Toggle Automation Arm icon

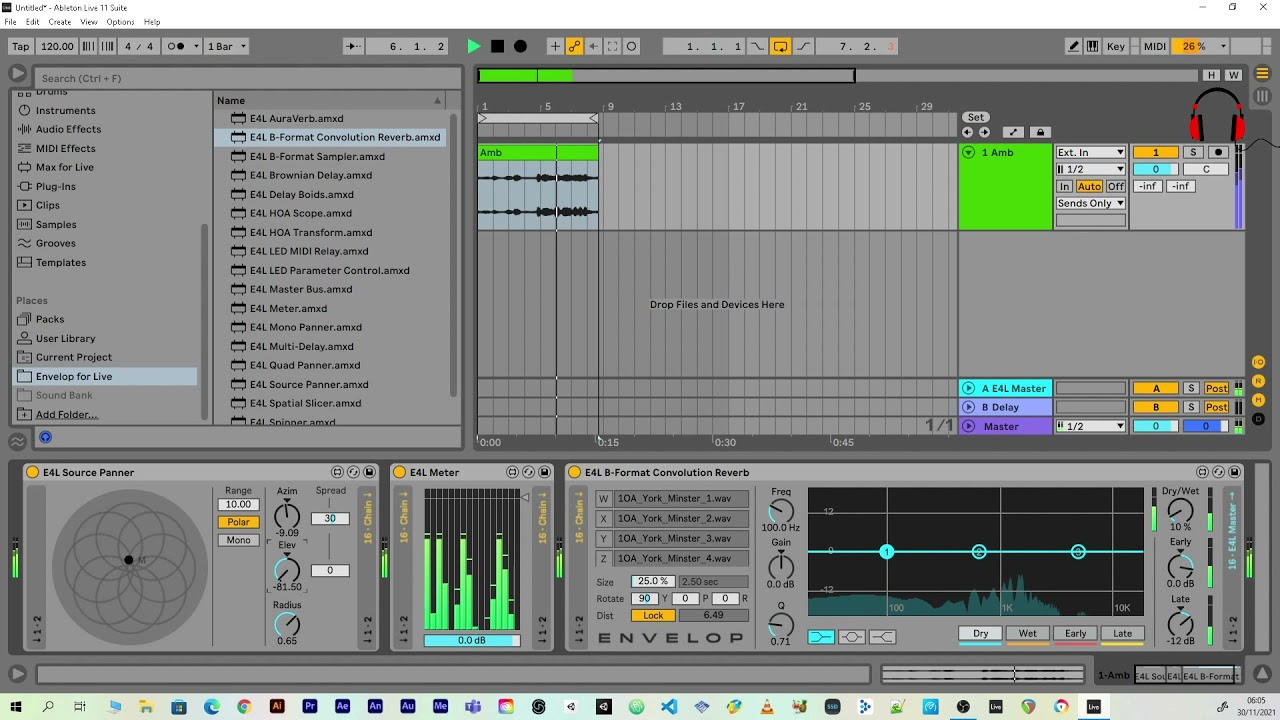click(574, 46)
